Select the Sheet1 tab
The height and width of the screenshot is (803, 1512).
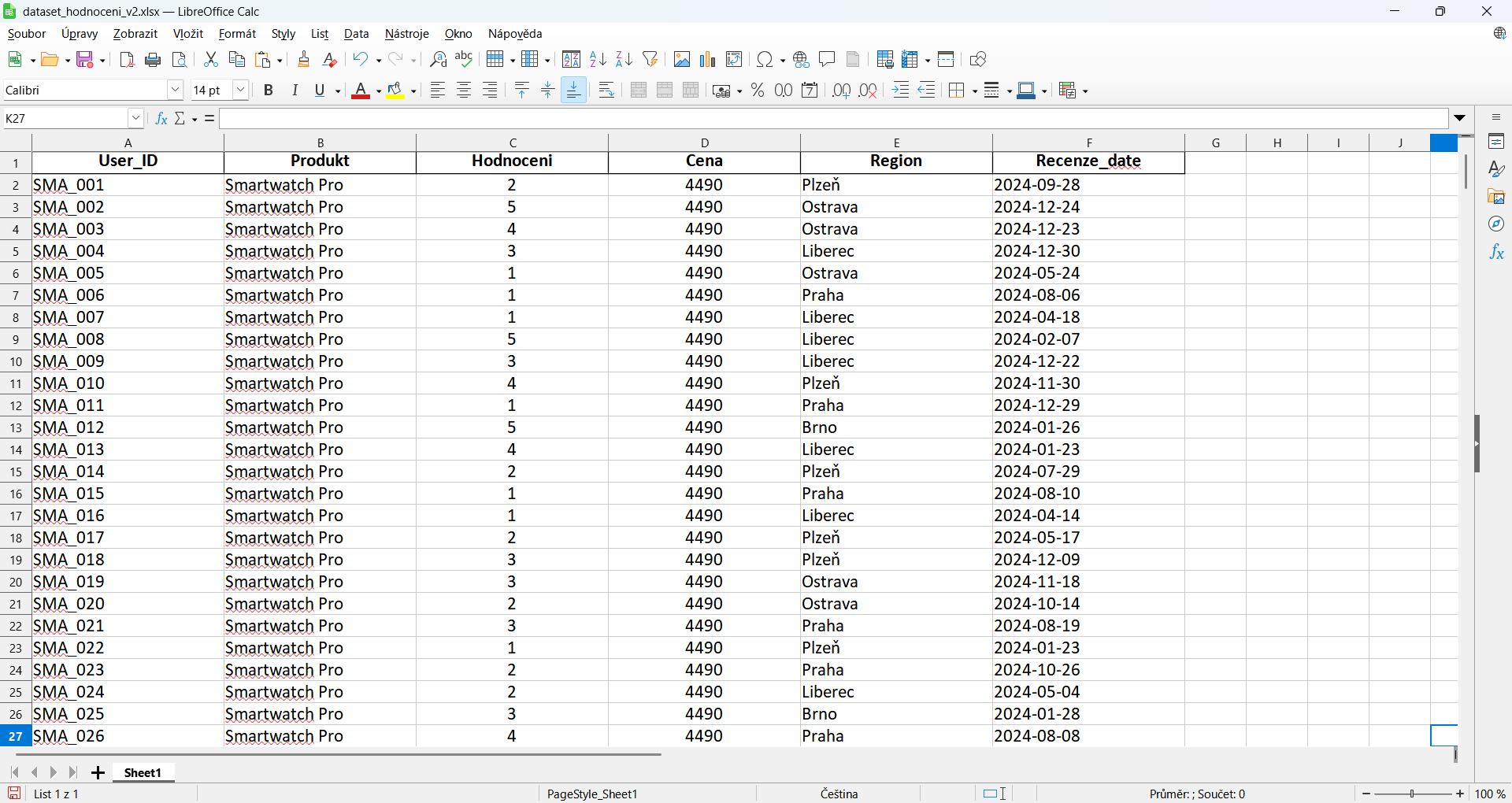pyautogui.click(x=143, y=772)
